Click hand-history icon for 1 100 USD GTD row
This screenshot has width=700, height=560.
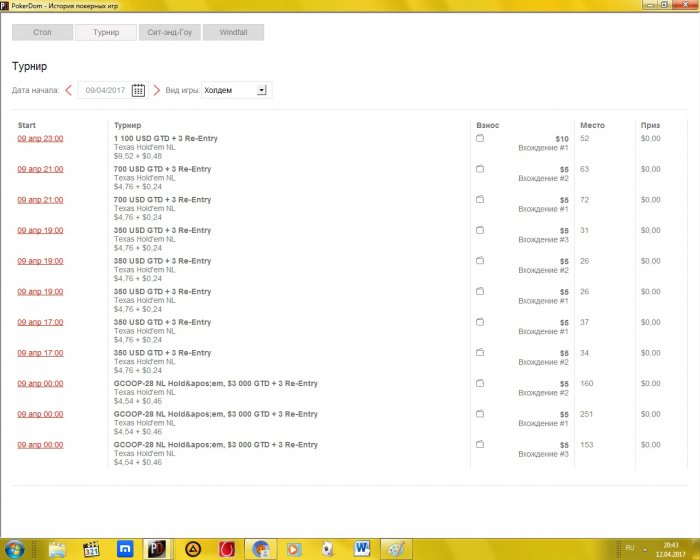(x=480, y=138)
